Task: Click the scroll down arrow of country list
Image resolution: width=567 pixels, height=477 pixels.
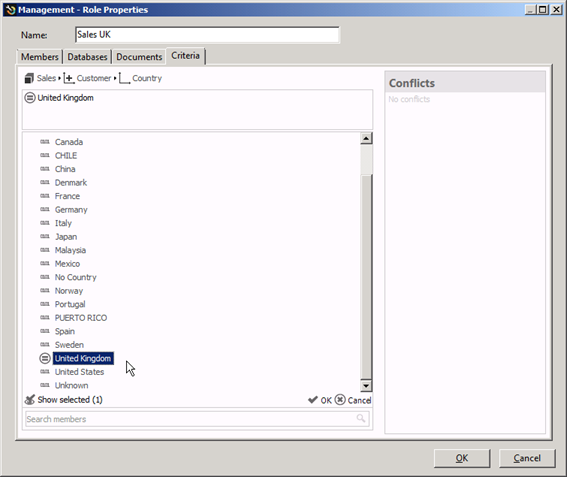Action: 366,386
